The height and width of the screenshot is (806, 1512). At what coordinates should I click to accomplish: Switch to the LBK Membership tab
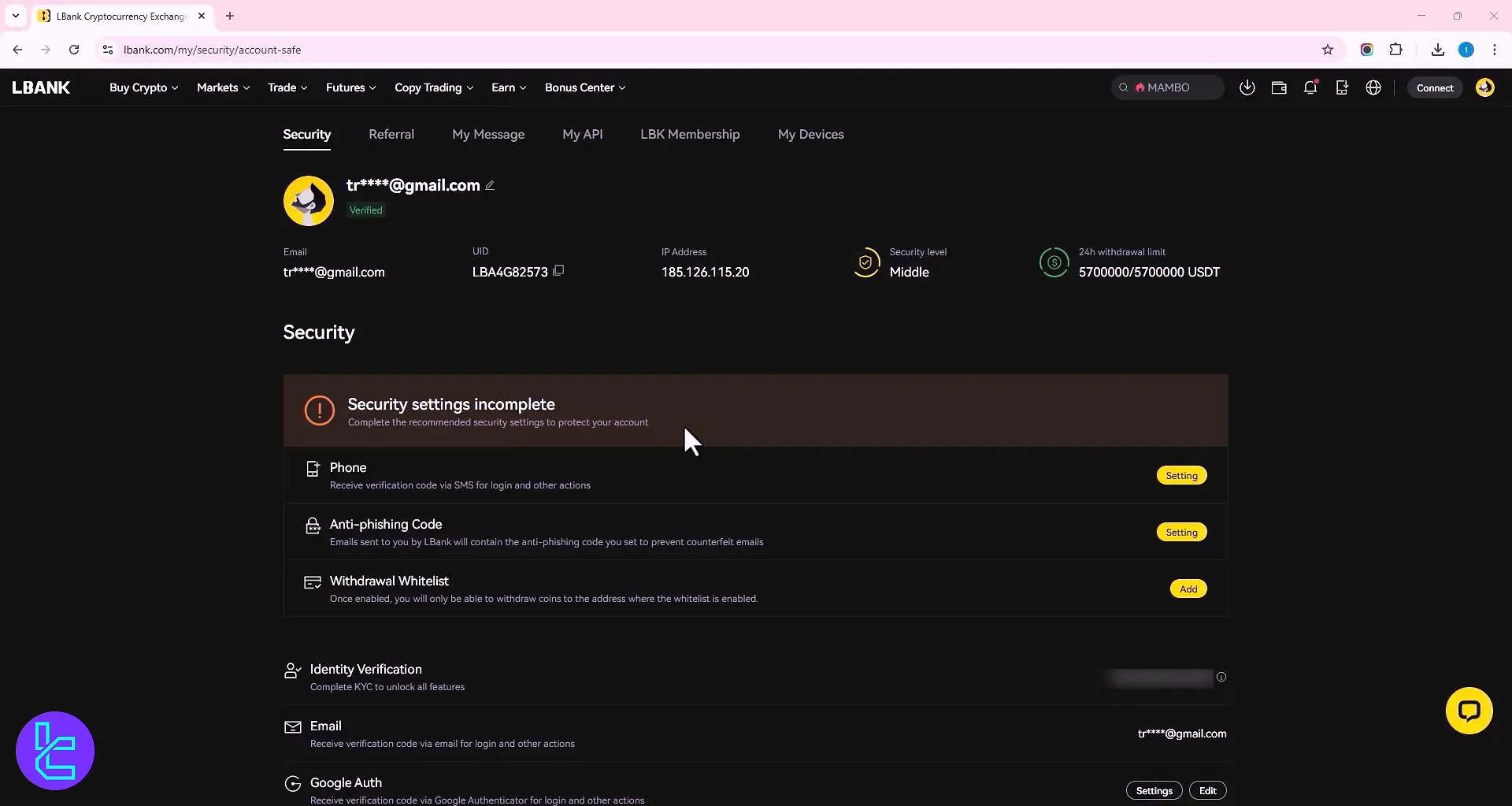point(690,134)
